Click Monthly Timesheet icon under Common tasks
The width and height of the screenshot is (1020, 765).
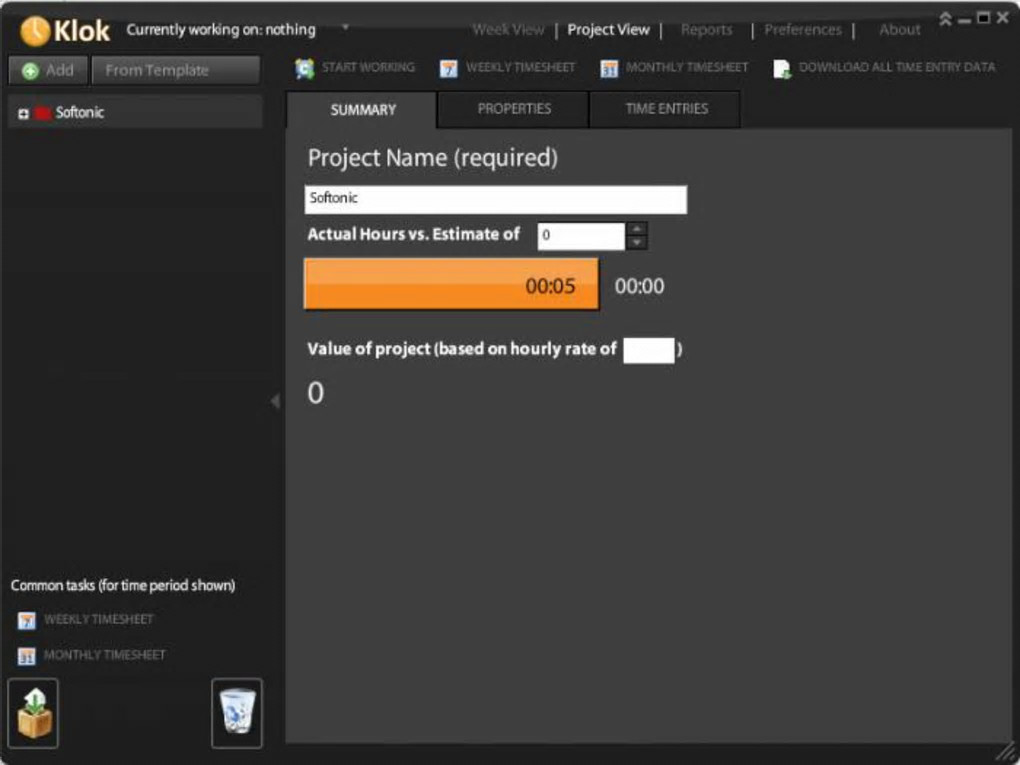click(27, 656)
